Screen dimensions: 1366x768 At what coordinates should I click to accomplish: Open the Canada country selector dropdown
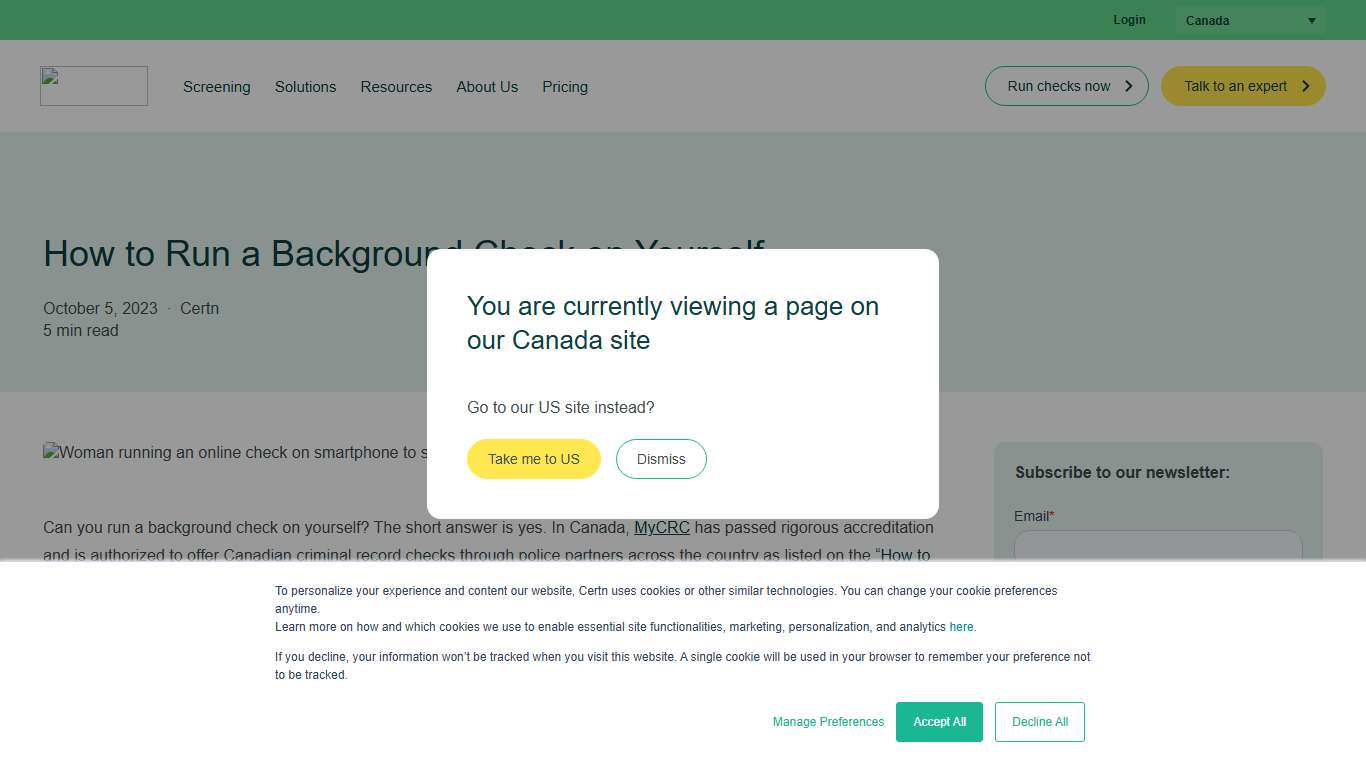point(1248,20)
